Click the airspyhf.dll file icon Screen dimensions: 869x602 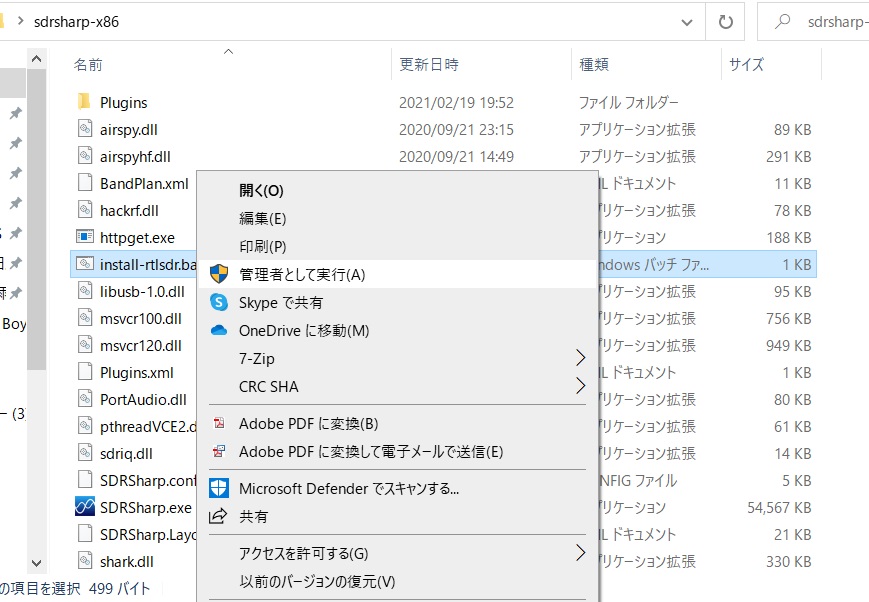pyautogui.click(x=84, y=156)
